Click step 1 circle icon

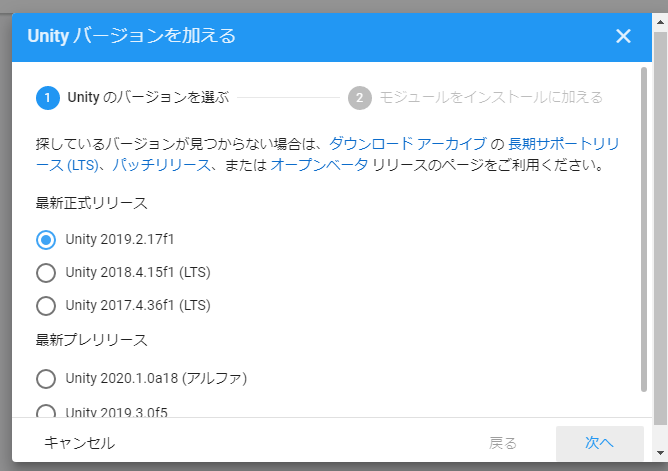coord(48,98)
